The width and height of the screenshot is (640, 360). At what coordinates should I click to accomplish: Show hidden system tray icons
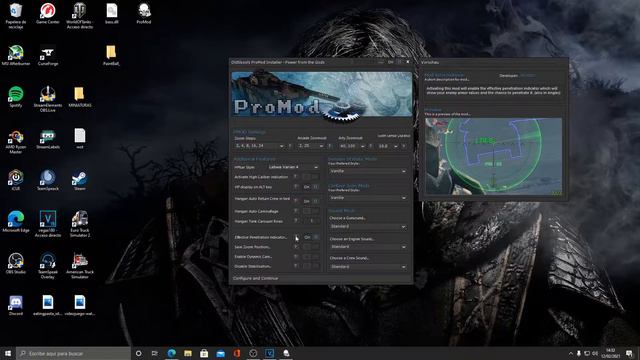pyautogui.click(x=571, y=353)
